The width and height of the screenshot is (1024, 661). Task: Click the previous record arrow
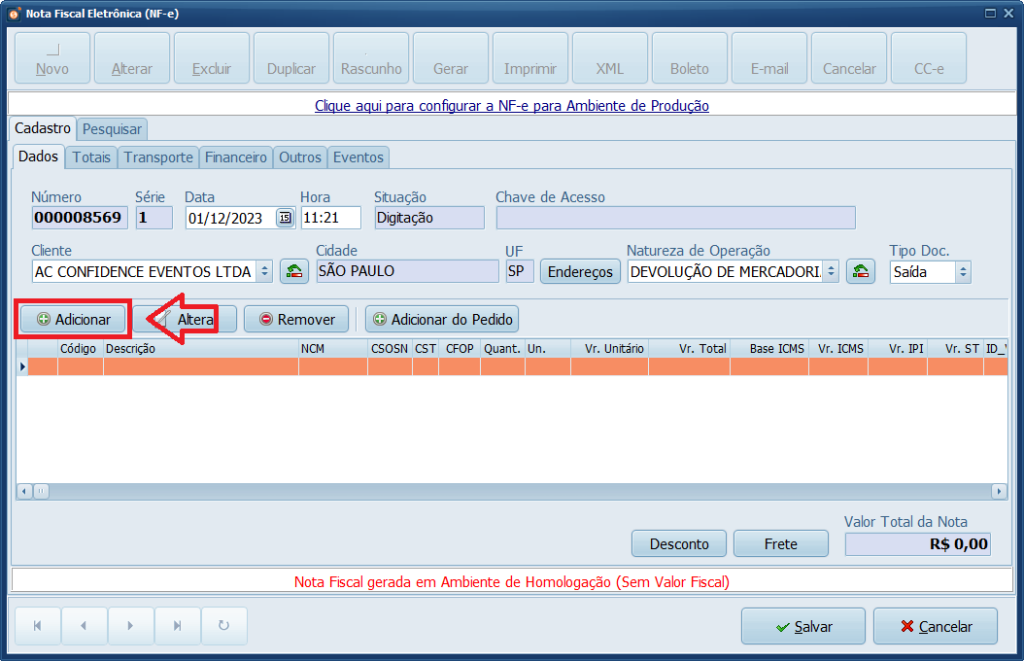(84, 625)
